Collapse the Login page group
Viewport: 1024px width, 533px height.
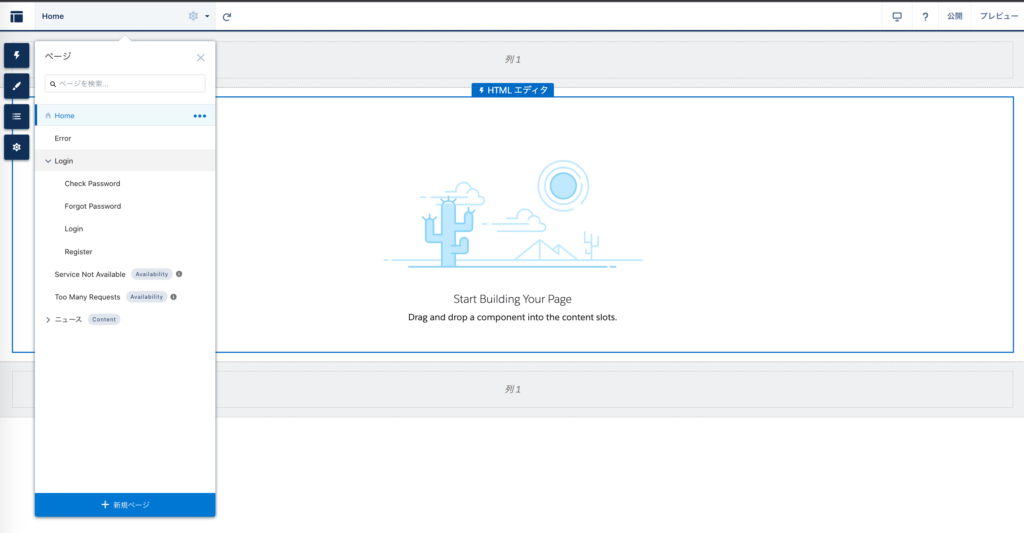[48, 161]
